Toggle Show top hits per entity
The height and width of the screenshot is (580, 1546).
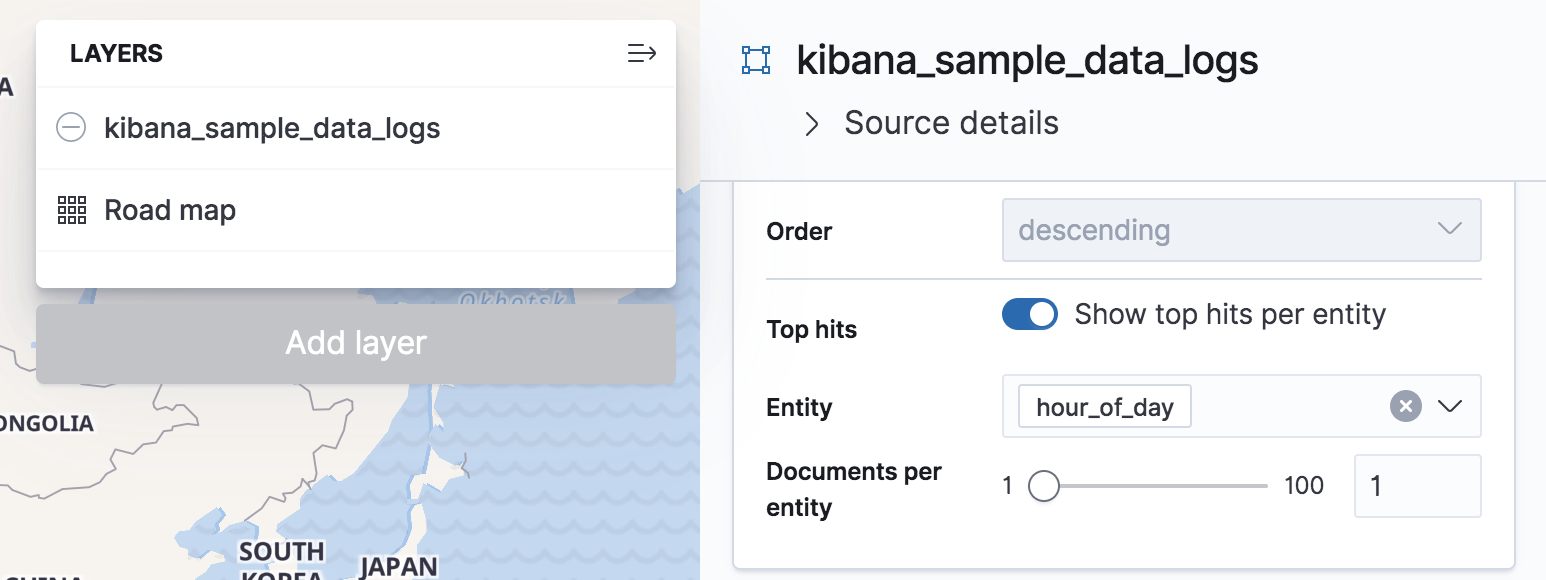click(x=1029, y=314)
